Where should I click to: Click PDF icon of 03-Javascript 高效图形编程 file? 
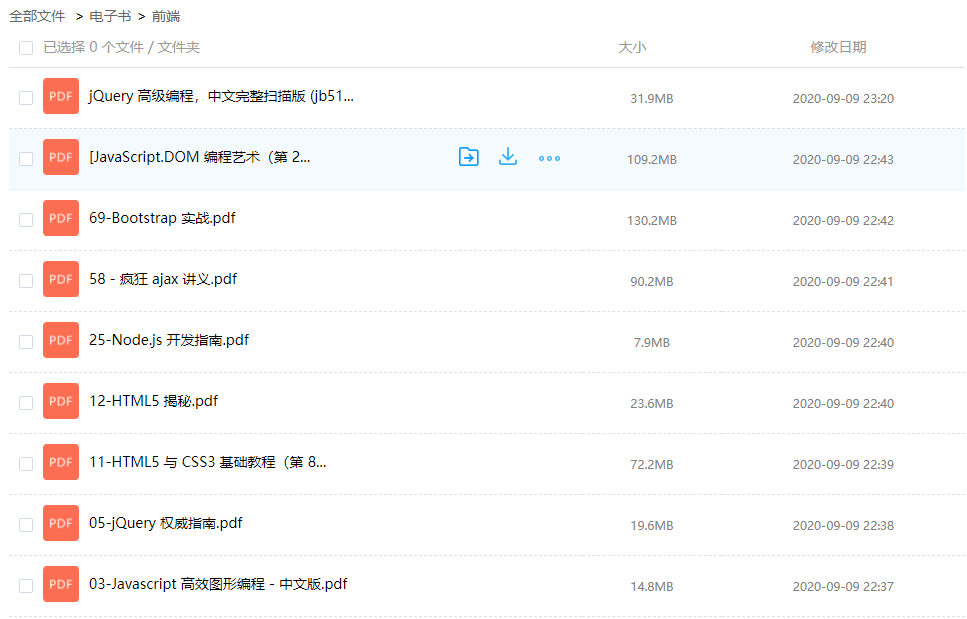60,584
